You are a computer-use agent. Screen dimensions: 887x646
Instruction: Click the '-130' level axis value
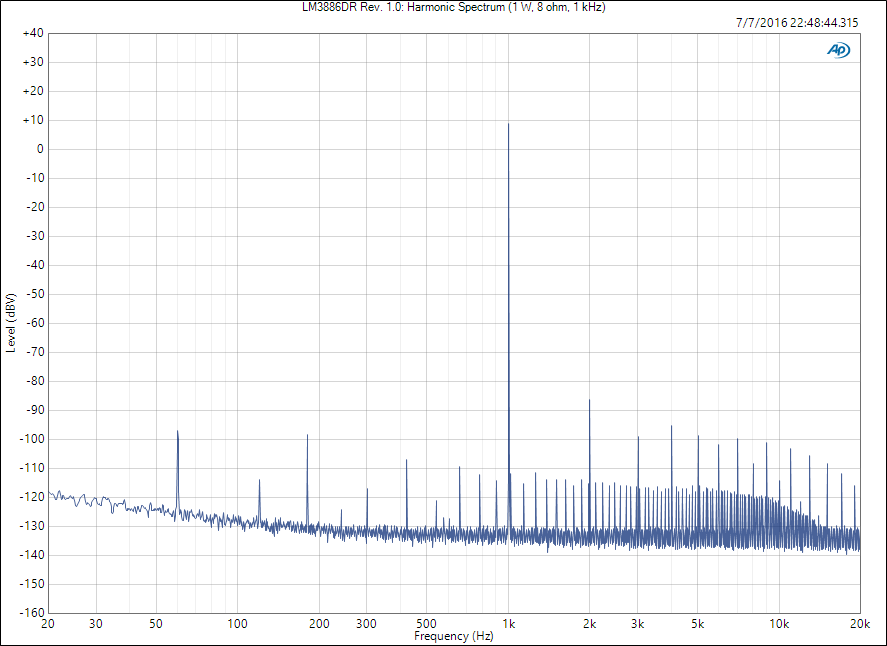pos(32,526)
